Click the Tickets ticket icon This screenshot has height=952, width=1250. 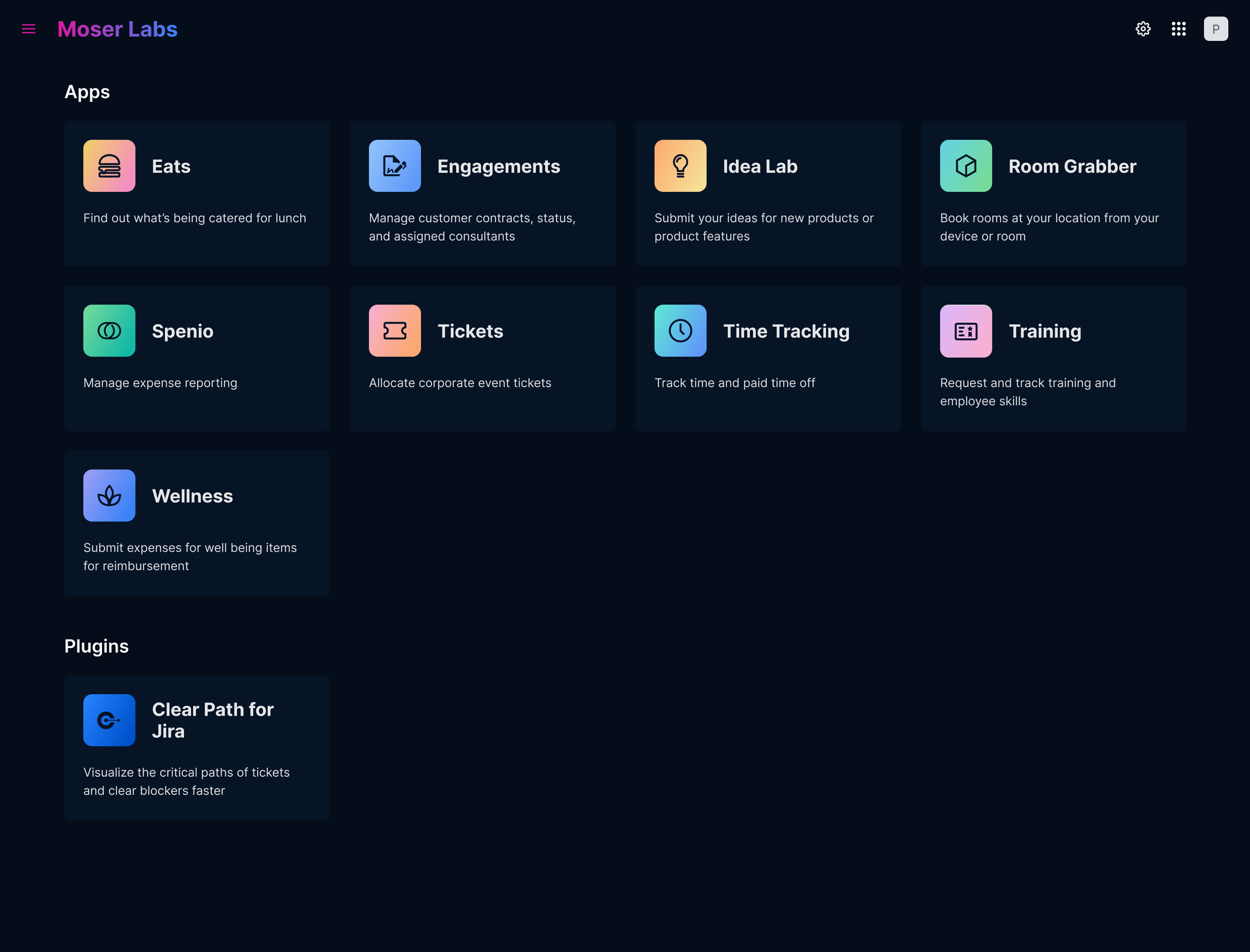(x=395, y=331)
